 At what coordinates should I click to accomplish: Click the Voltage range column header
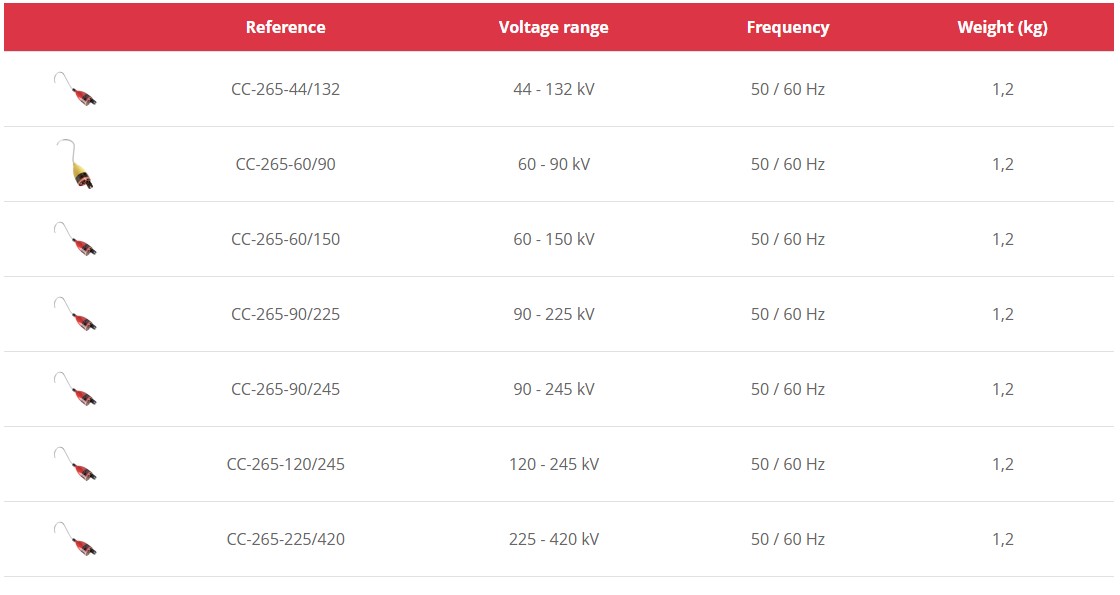(553, 27)
